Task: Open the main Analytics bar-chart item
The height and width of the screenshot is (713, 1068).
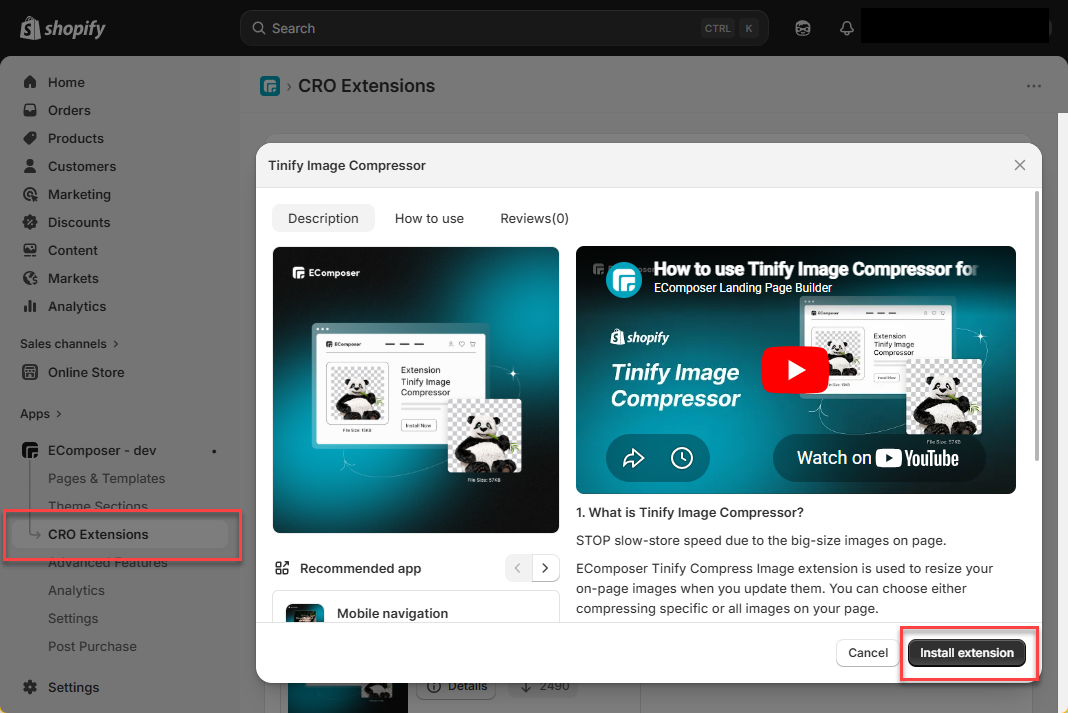Action: 77,306
